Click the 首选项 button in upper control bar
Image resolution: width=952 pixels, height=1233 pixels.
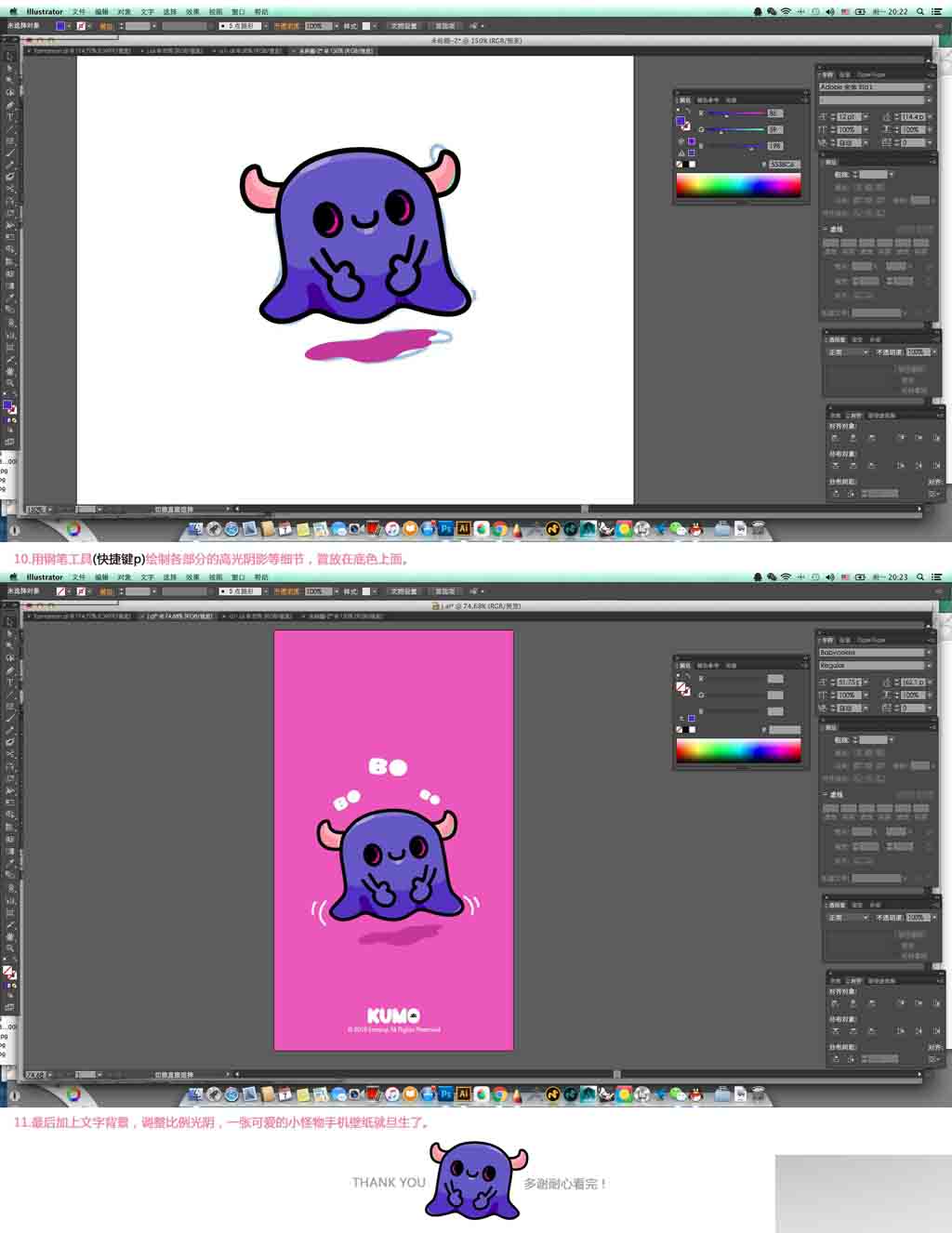[x=445, y=26]
